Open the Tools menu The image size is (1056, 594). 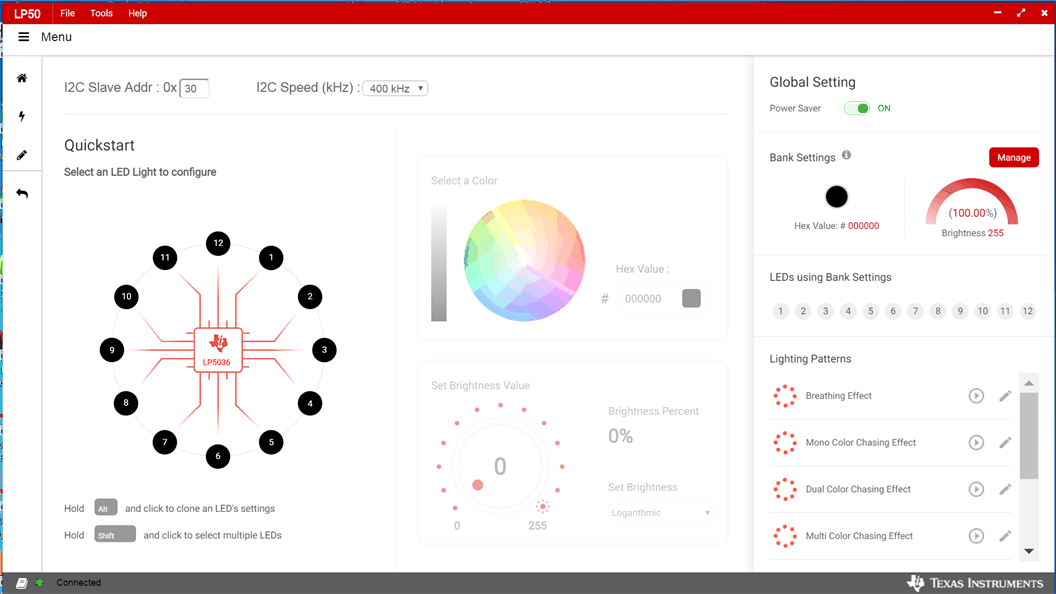101,13
